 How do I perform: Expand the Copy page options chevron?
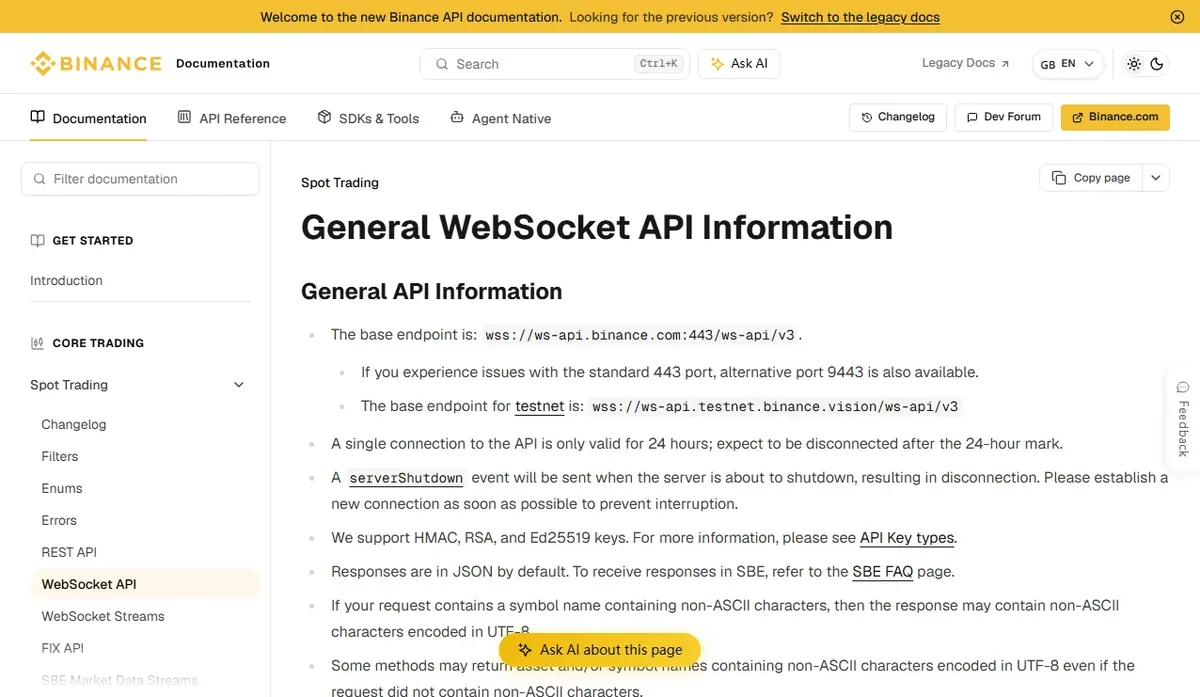click(1156, 178)
